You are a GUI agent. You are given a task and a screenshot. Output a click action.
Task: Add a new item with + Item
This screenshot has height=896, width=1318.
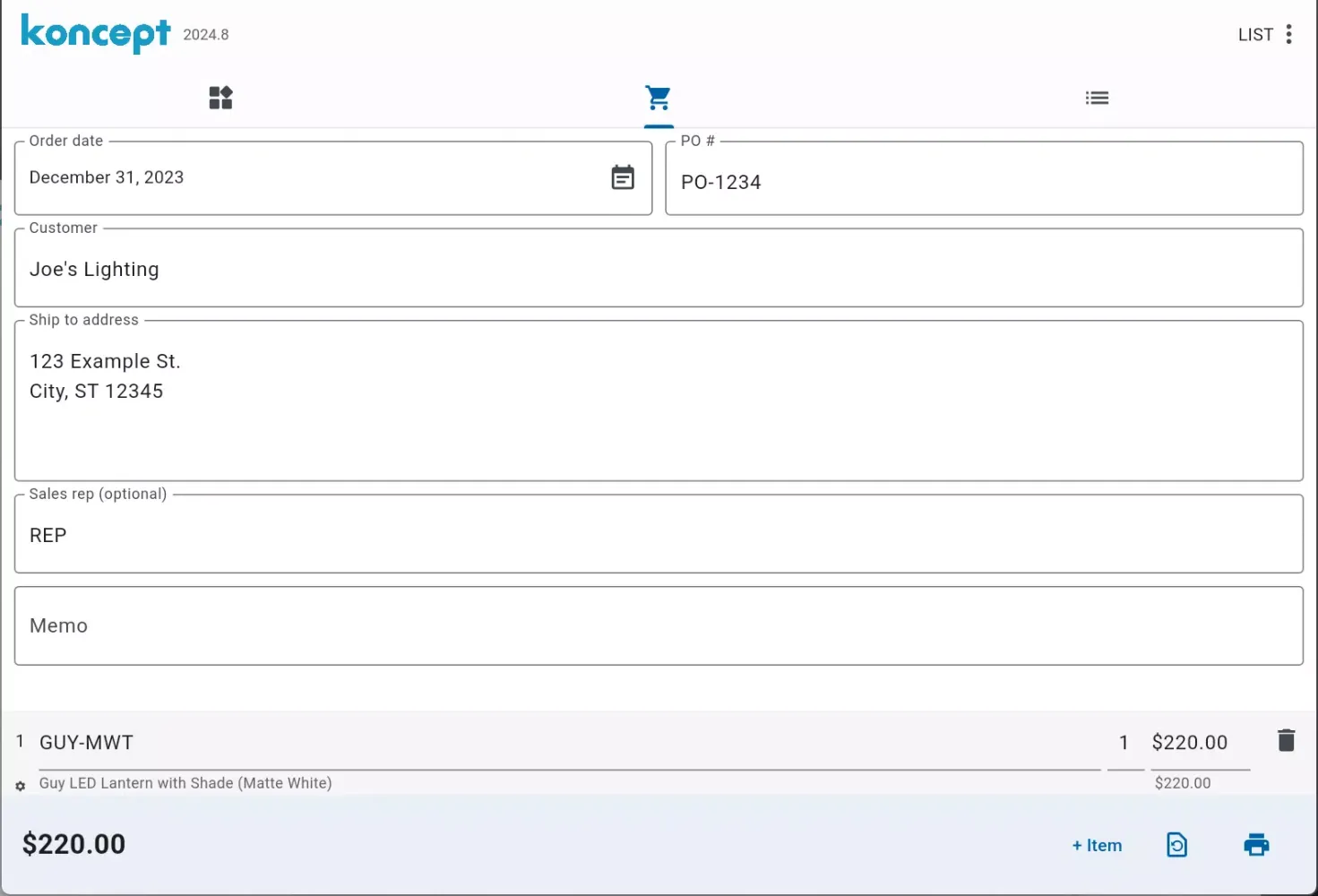point(1097,845)
